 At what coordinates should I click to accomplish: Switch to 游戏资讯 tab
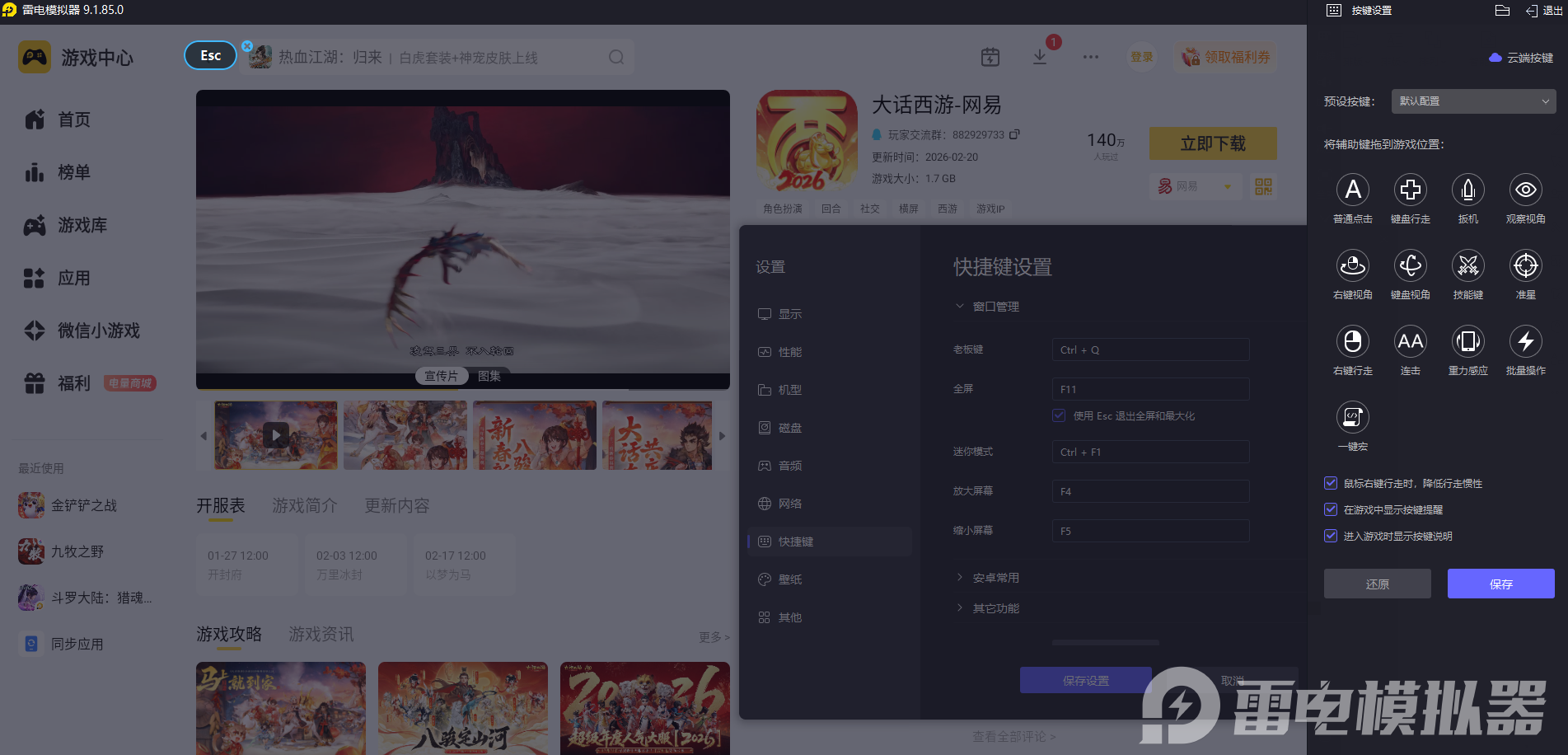coord(321,634)
